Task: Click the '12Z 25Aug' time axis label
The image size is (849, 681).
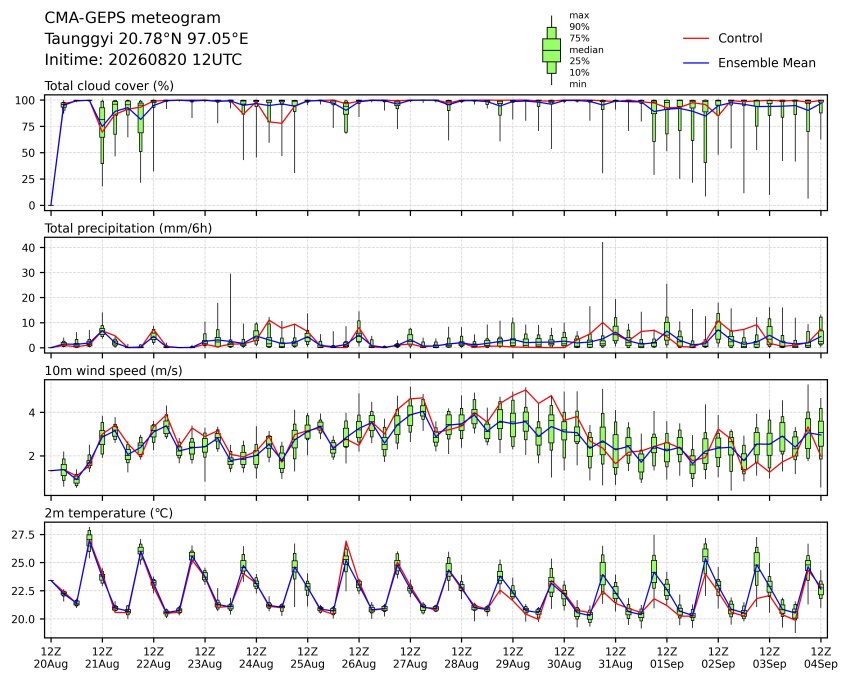Action: click(x=308, y=658)
